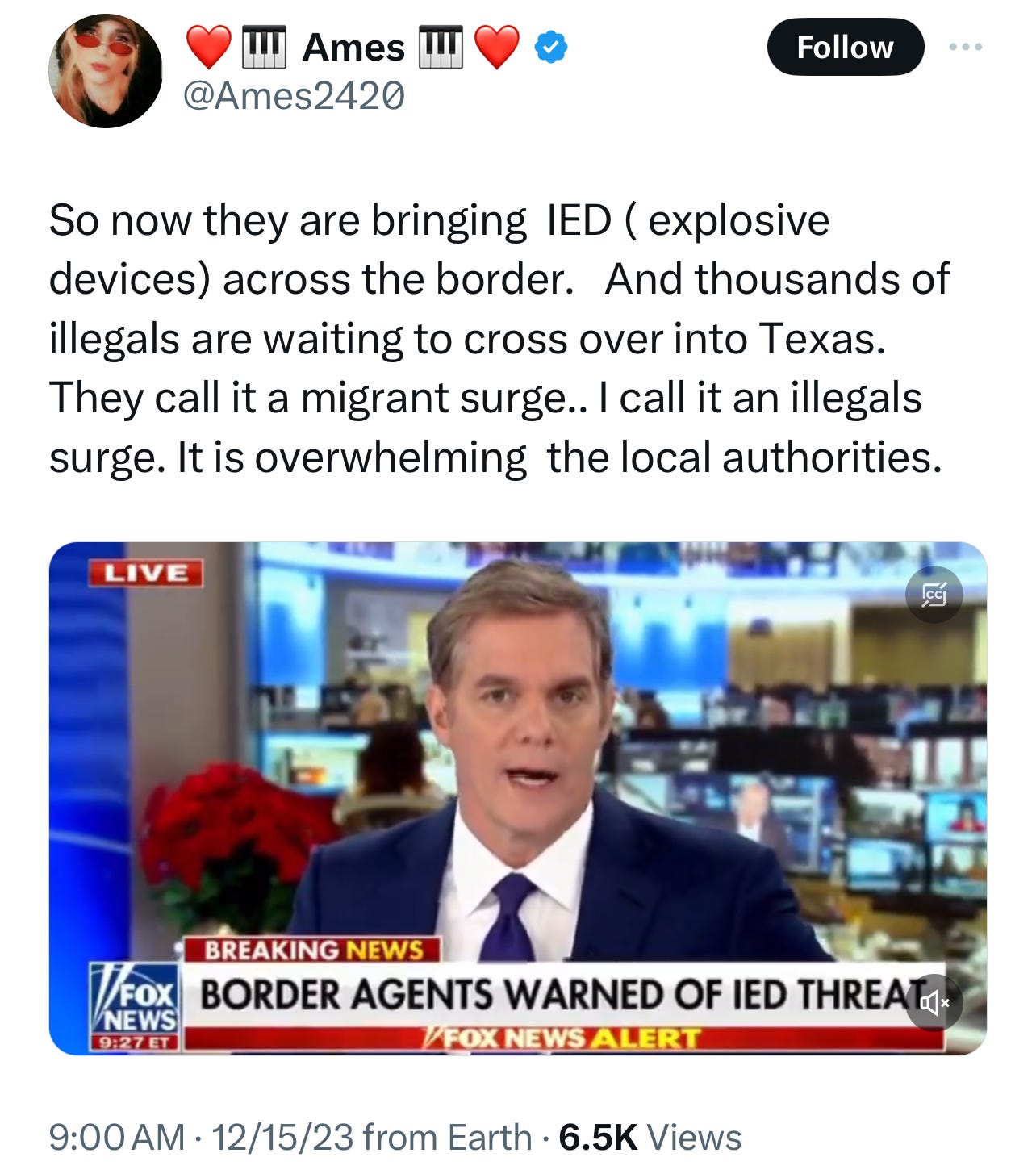Viewport: 1036px width, 1174px height.
Task: Follow the @Ames2420 account
Action: click(845, 47)
